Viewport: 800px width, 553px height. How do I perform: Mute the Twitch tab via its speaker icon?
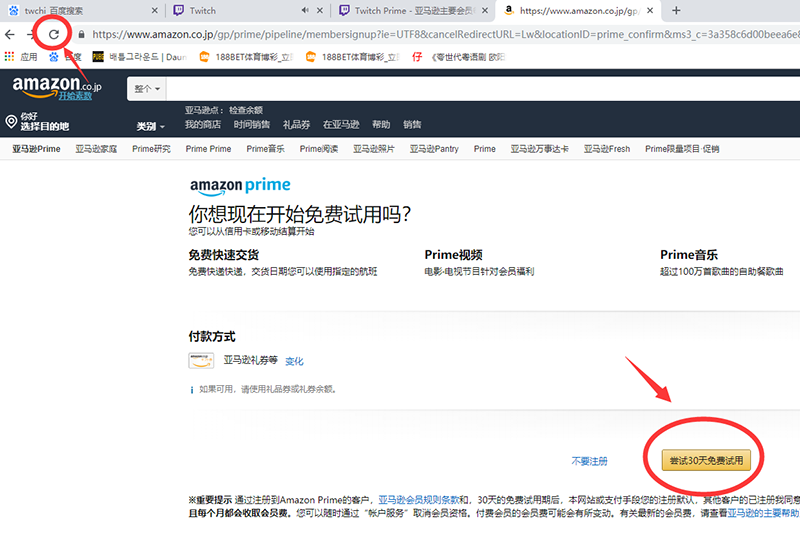coord(305,10)
